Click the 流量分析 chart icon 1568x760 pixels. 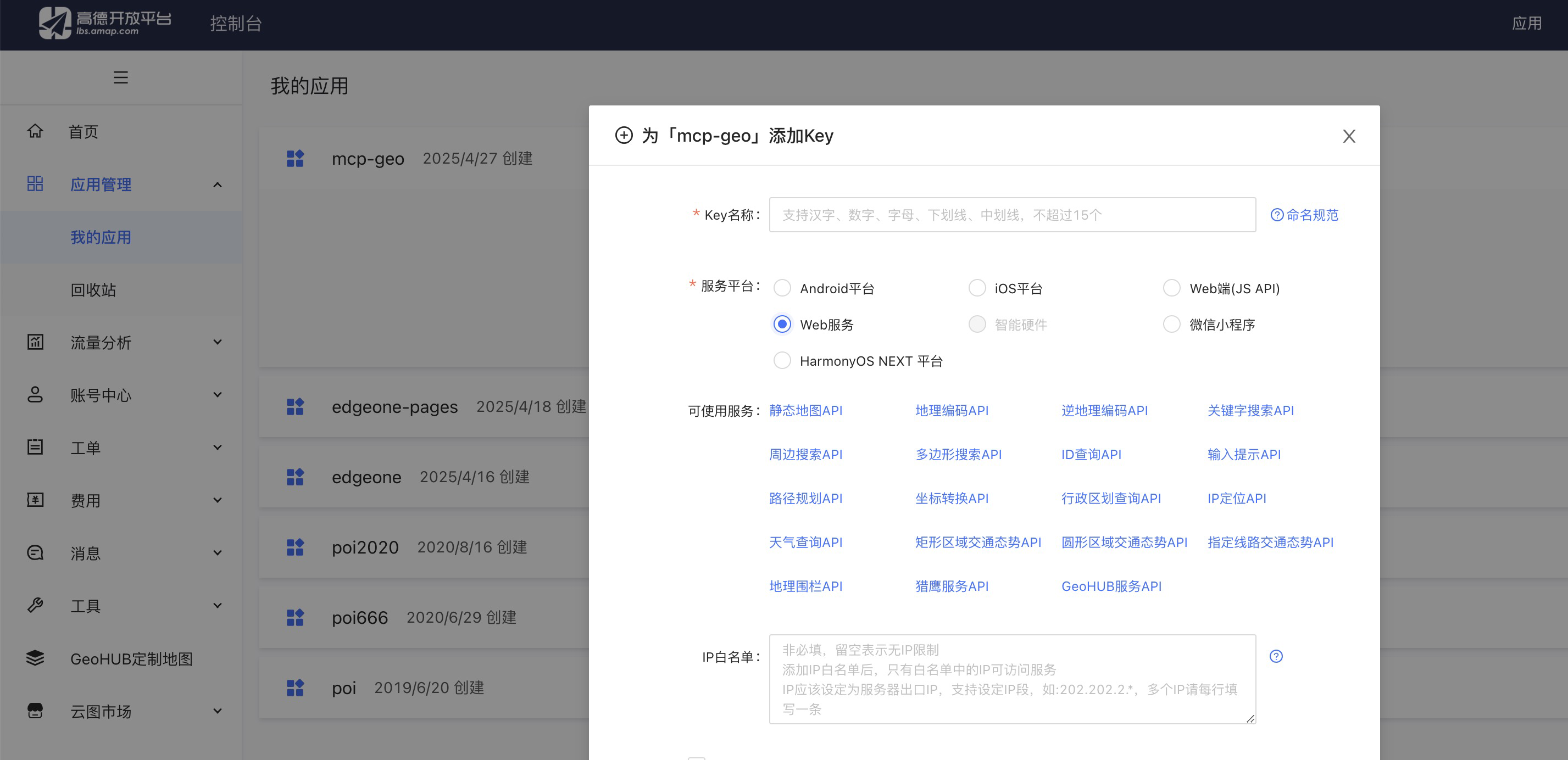coord(35,342)
